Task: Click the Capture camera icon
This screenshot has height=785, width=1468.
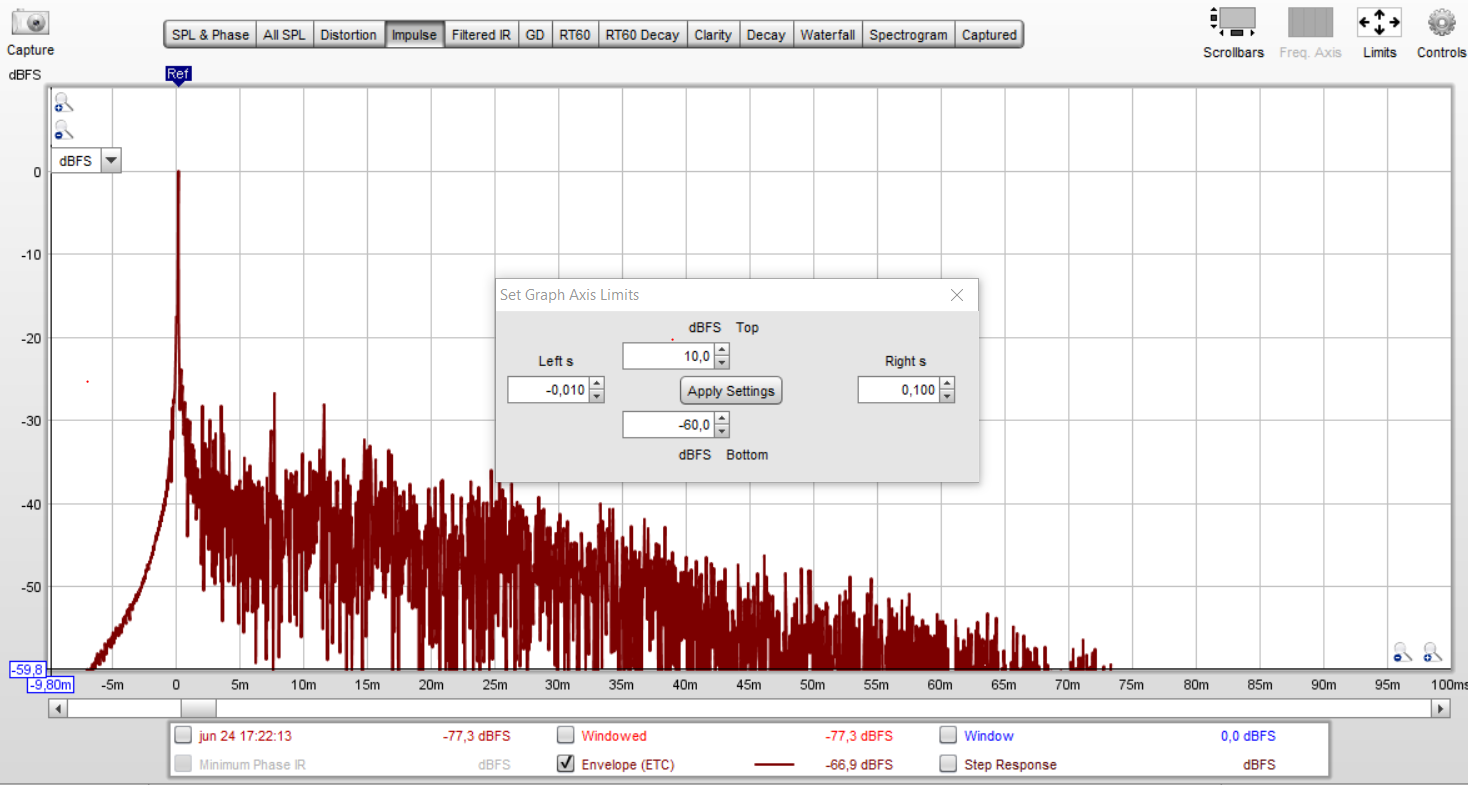Action: (30, 23)
